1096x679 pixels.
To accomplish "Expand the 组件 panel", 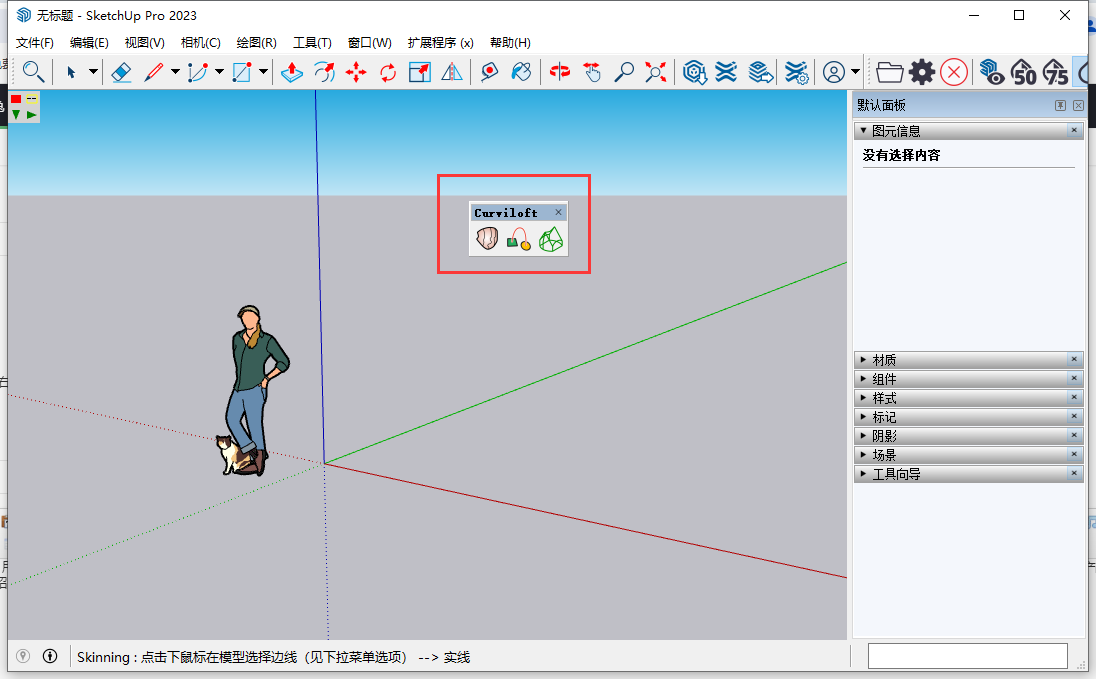I will (900, 378).
